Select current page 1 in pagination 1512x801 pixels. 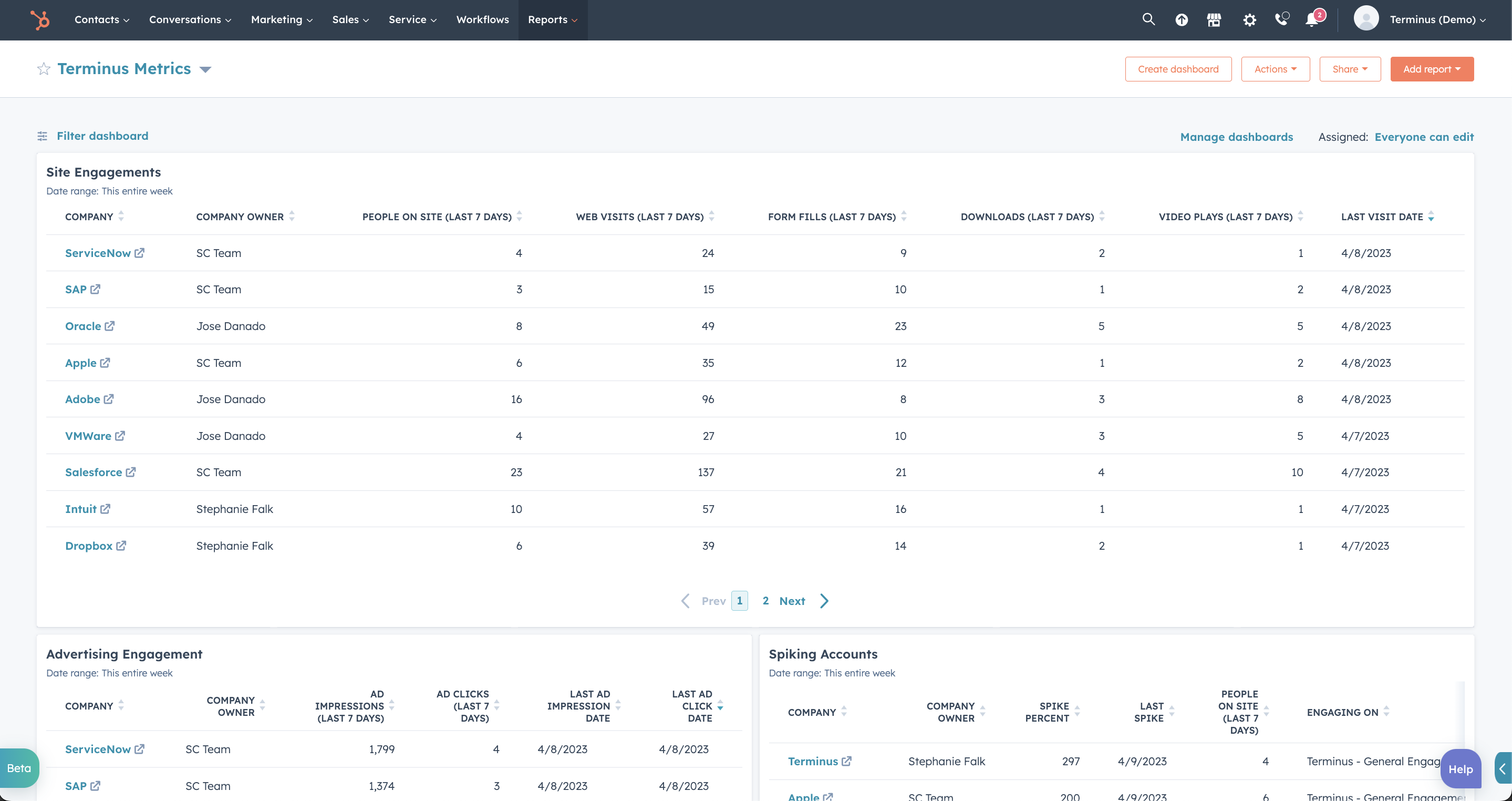740,600
